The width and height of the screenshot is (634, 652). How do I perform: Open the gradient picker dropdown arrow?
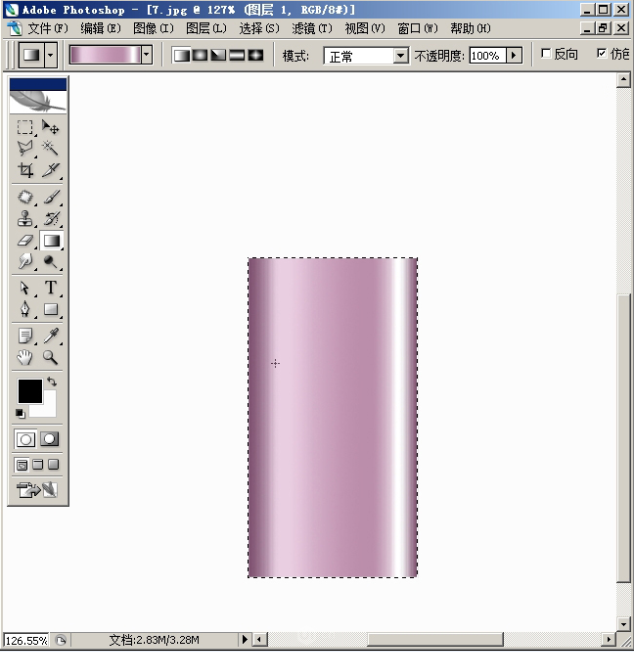[x=147, y=55]
